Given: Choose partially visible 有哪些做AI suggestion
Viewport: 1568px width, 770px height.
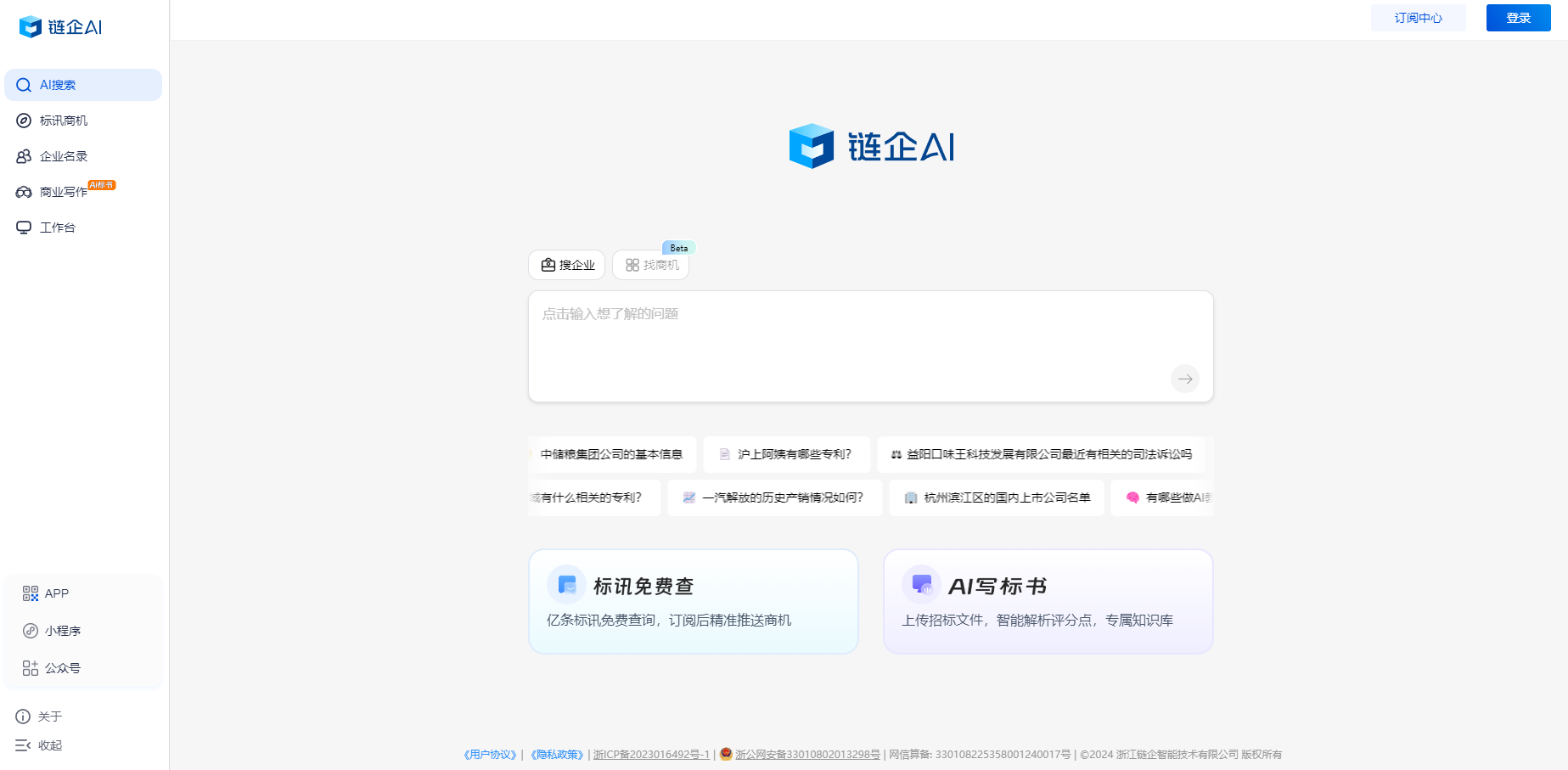Looking at the screenshot, I should 1162,497.
